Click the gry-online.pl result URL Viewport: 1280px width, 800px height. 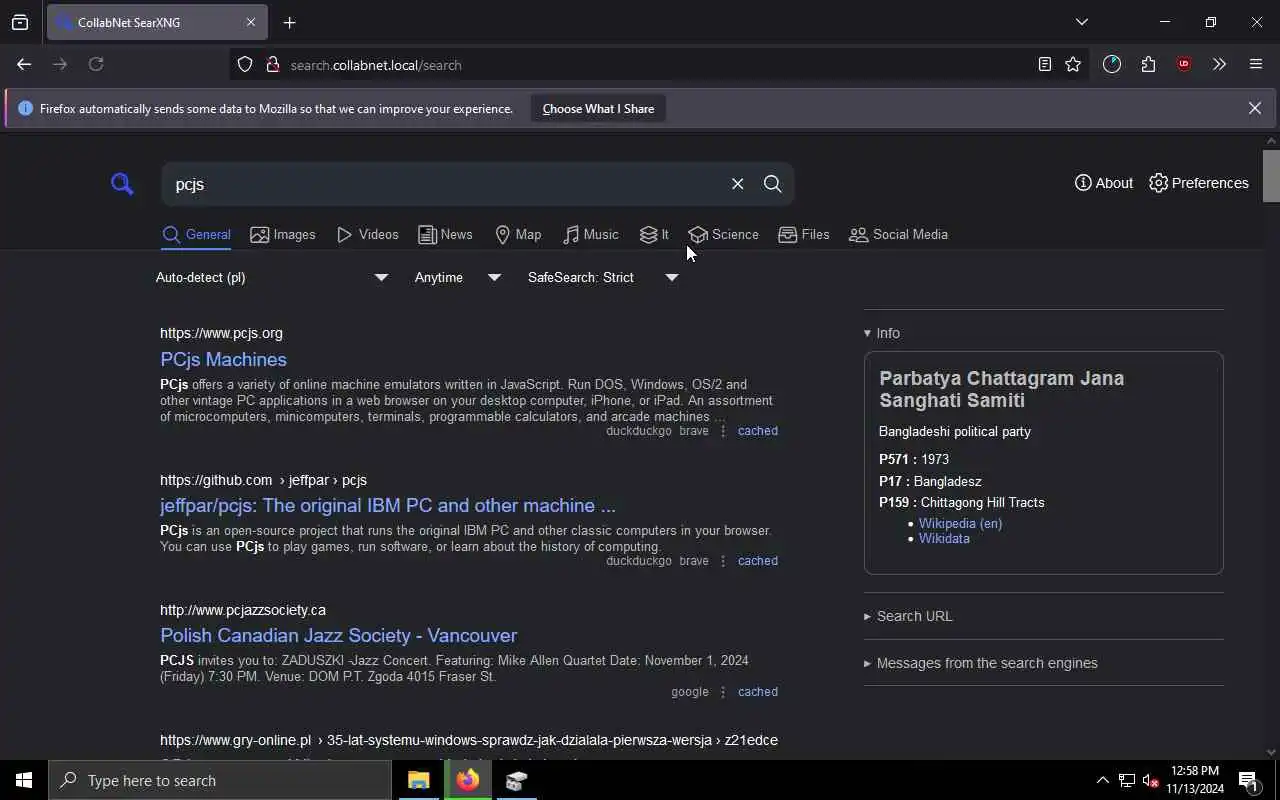click(469, 740)
